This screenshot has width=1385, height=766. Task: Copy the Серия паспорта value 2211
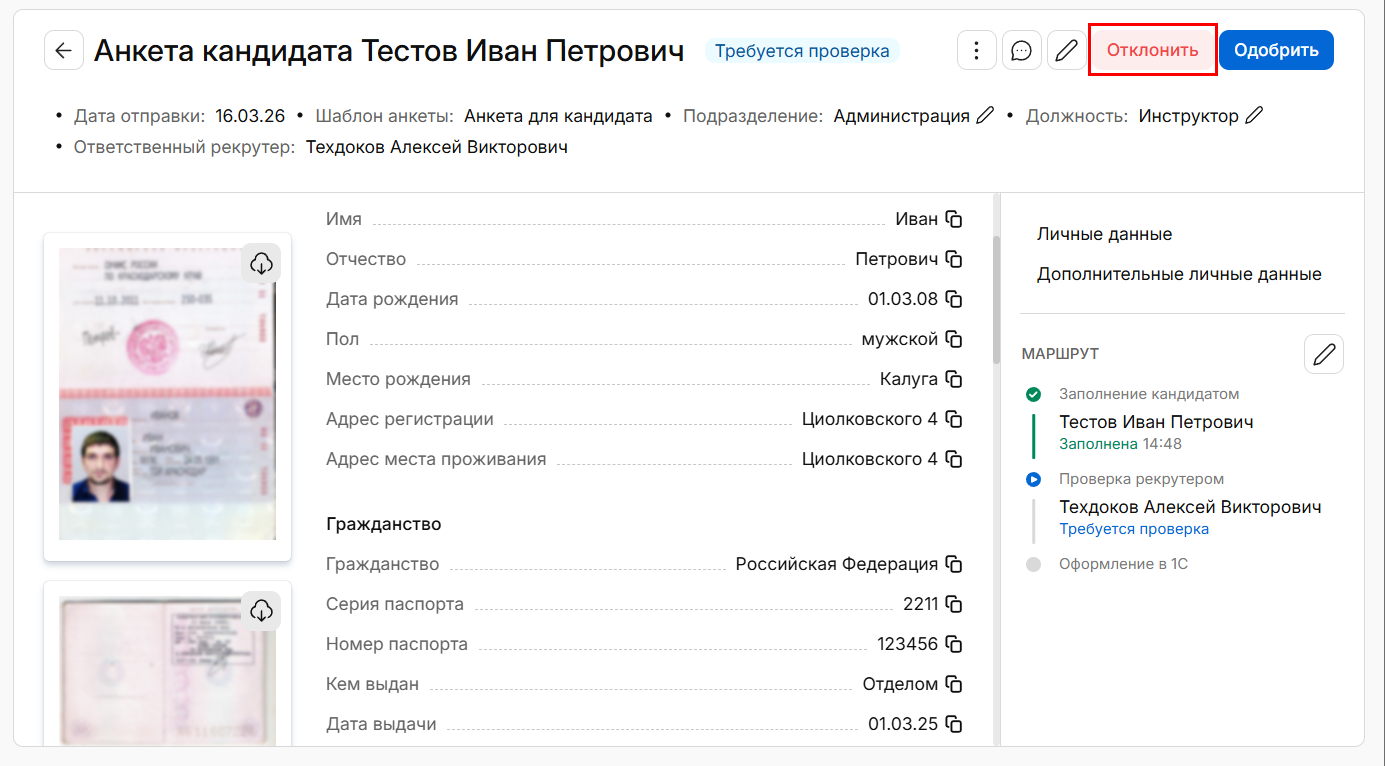[954, 604]
